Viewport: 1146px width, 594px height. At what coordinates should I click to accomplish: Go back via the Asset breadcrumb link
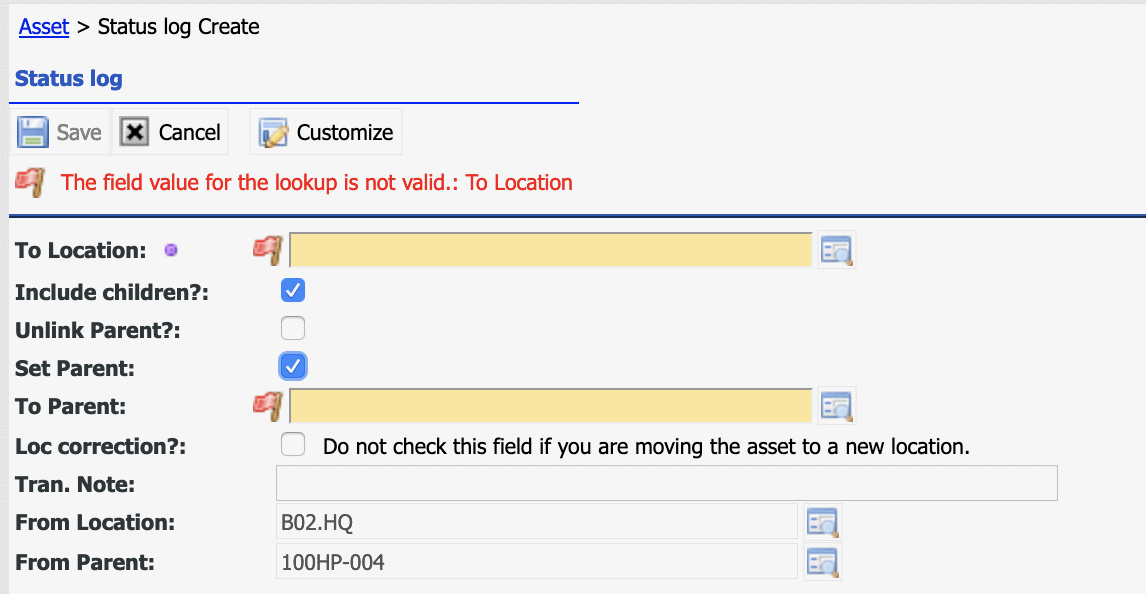[x=44, y=26]
